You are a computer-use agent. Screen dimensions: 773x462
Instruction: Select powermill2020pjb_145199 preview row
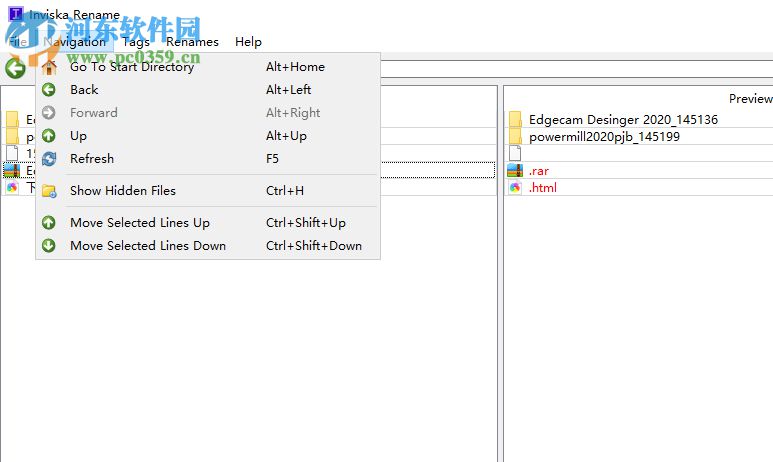(604, 137)
